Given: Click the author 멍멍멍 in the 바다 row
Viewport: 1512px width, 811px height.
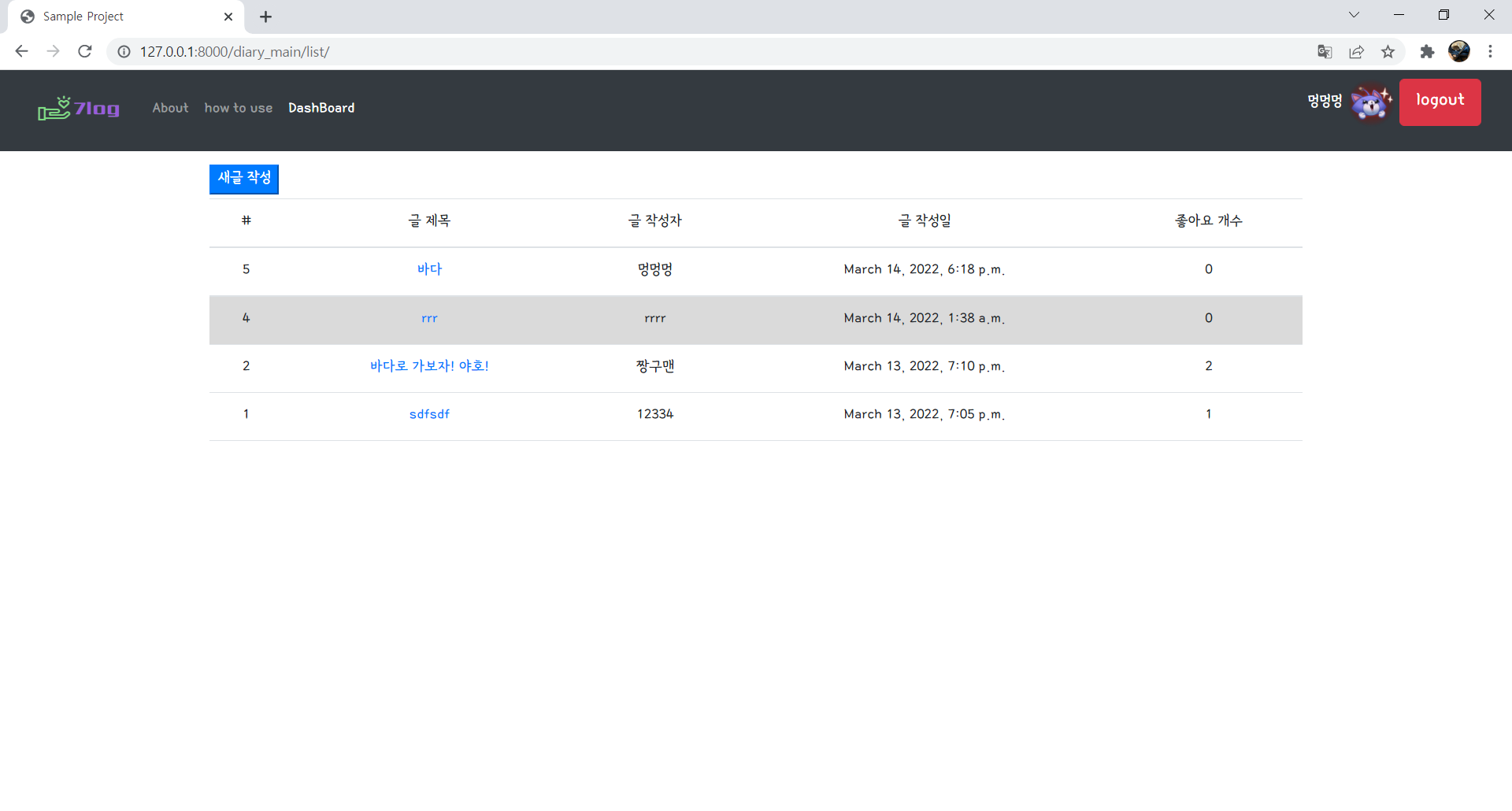Looking at the screenshot, I should pos(655,269).
